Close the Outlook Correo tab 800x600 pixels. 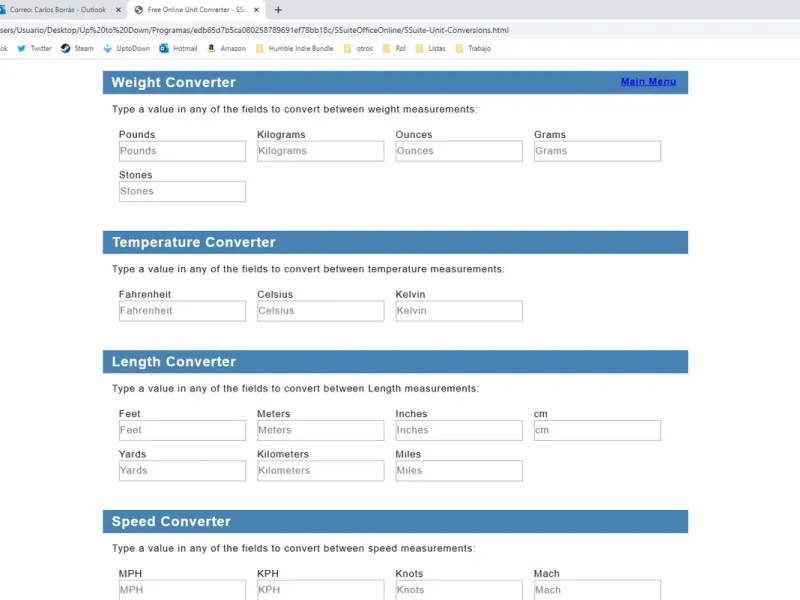(118, 10)
